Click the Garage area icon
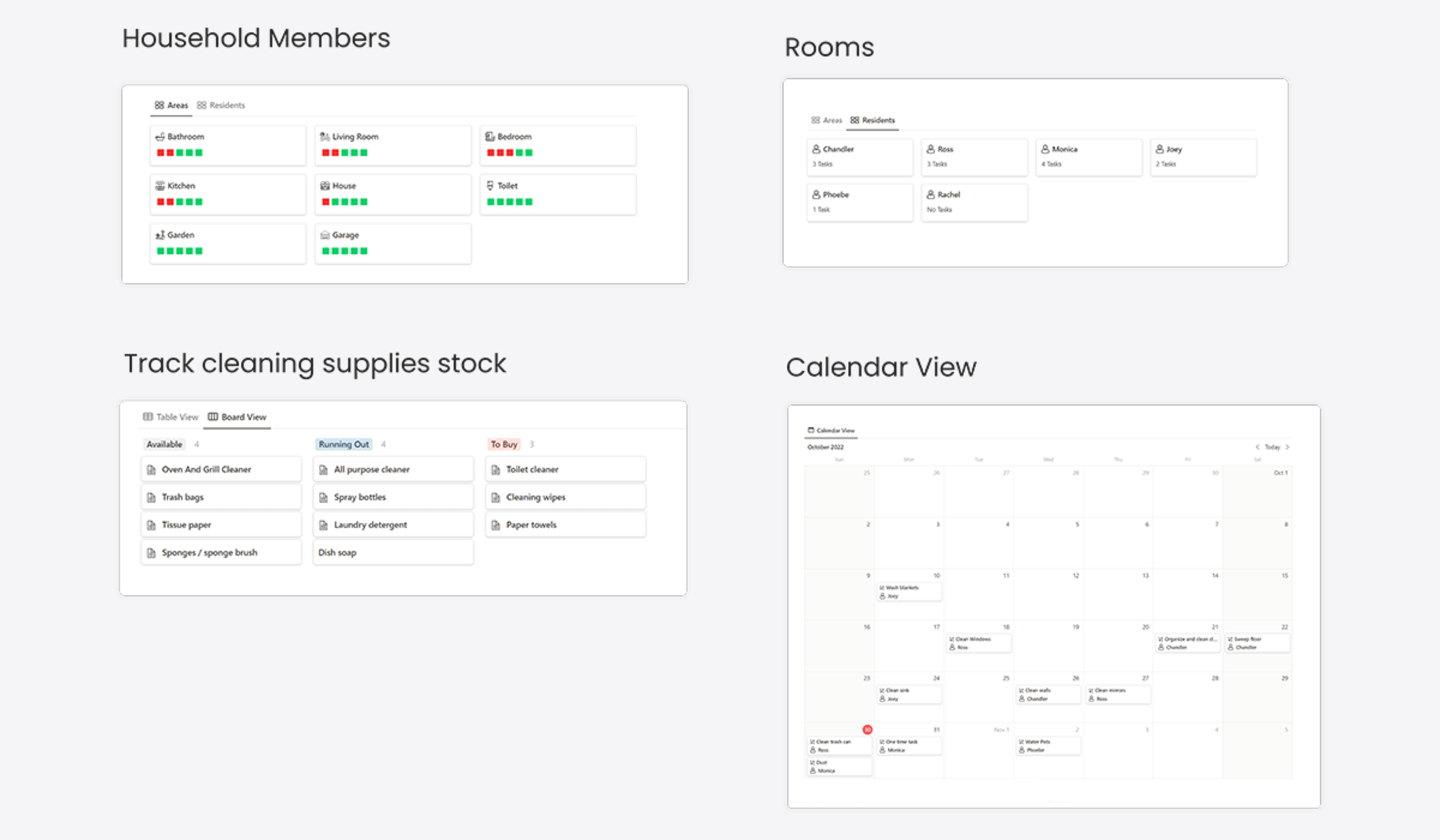1440x840 pixels. (x=325, y=235)
